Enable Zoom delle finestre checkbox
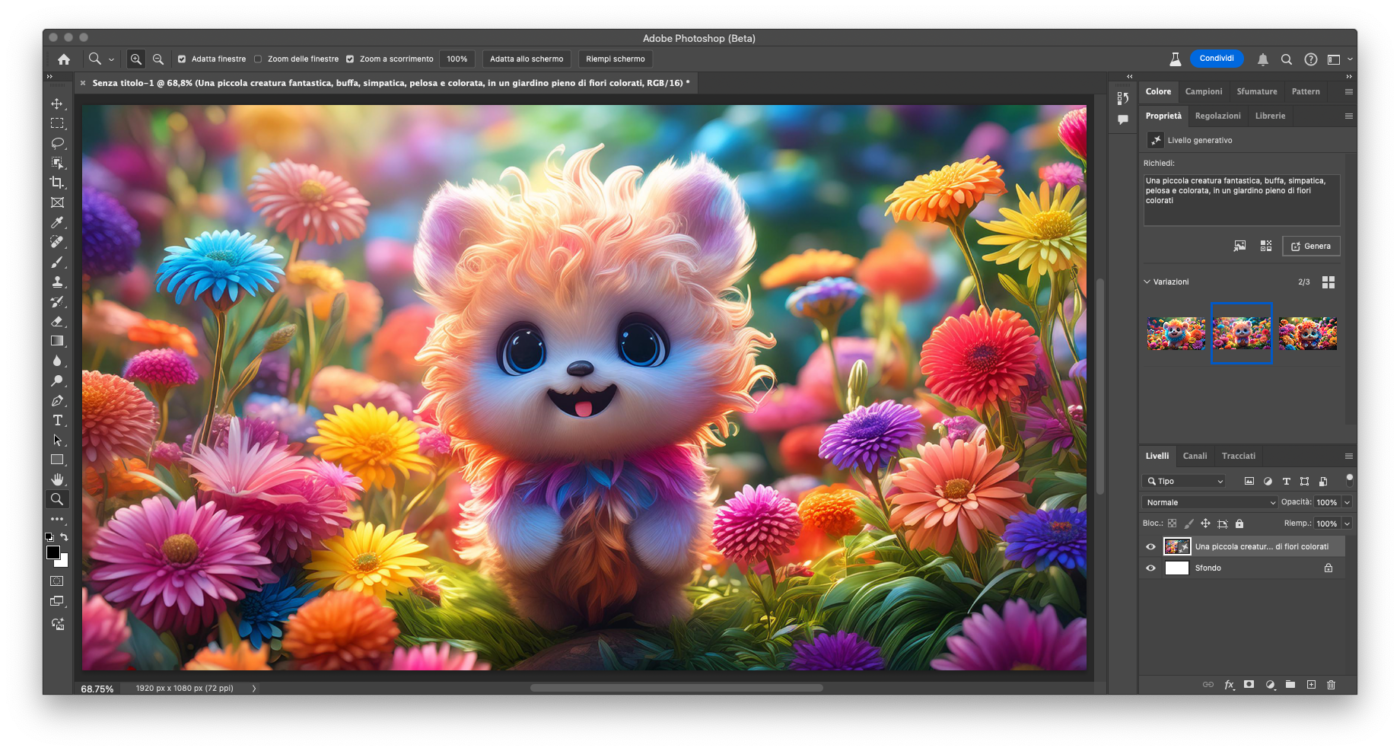1400x751 pixels. point(258,59)
